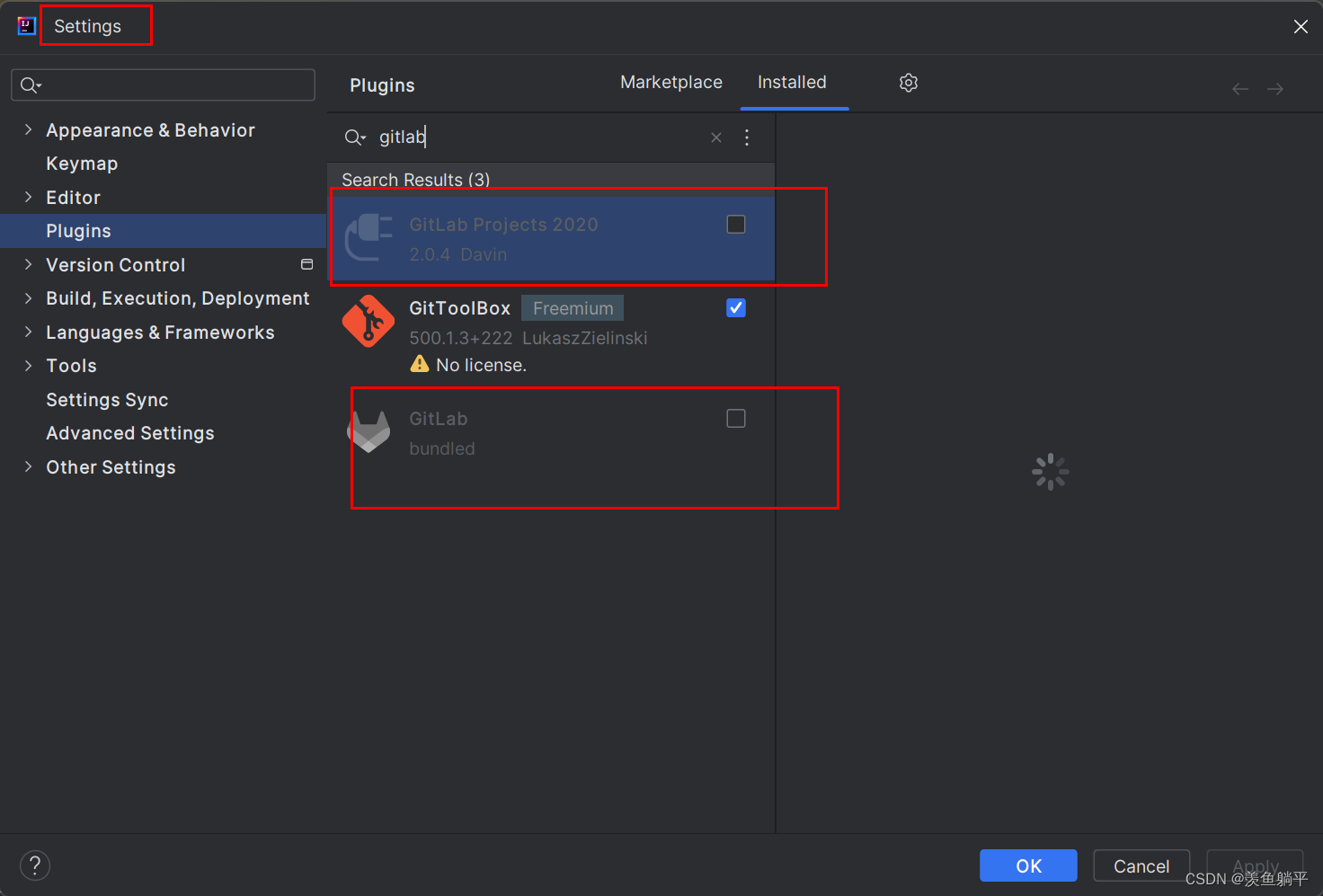Clear the gitlab search with the X icon

[x=715, y=137]
